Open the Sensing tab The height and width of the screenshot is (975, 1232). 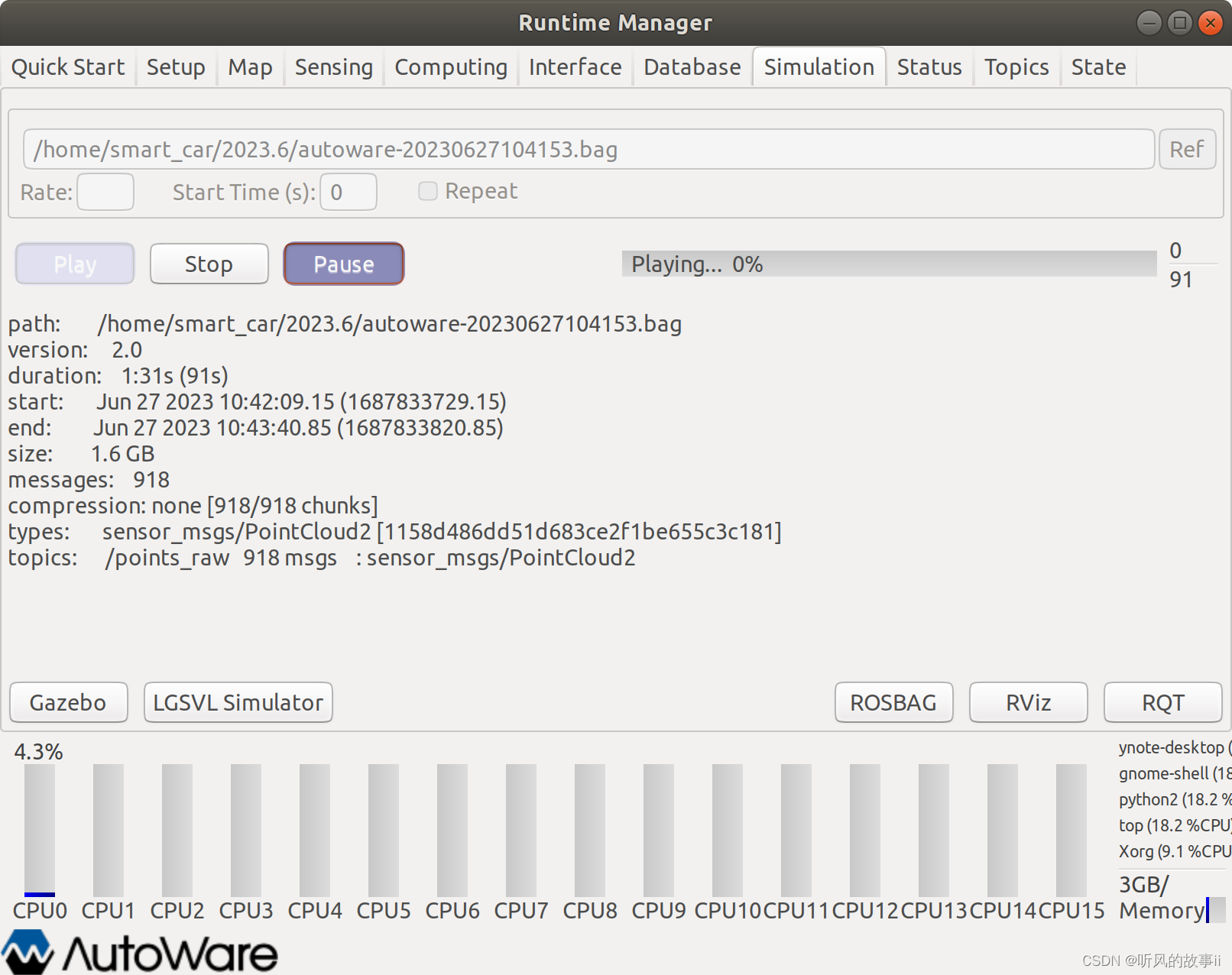pos(333,66)
